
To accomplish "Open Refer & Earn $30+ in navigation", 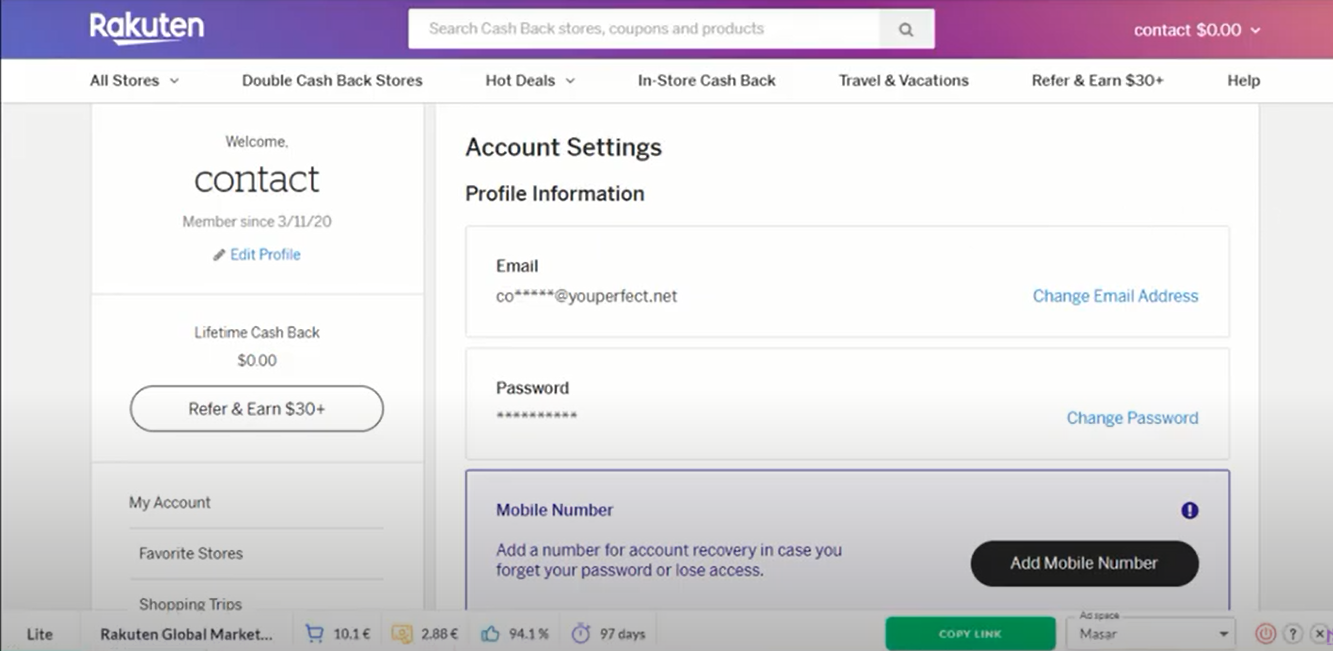I will click(x=1098, y=80).
